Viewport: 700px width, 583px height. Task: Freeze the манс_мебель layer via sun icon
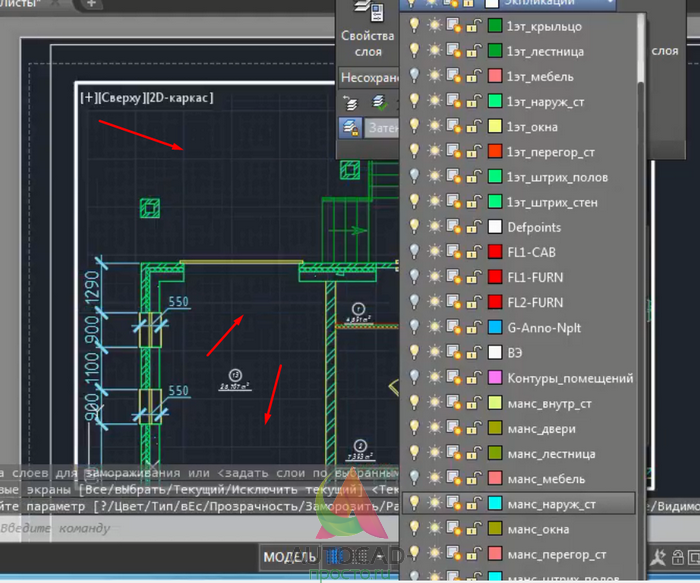434,478
